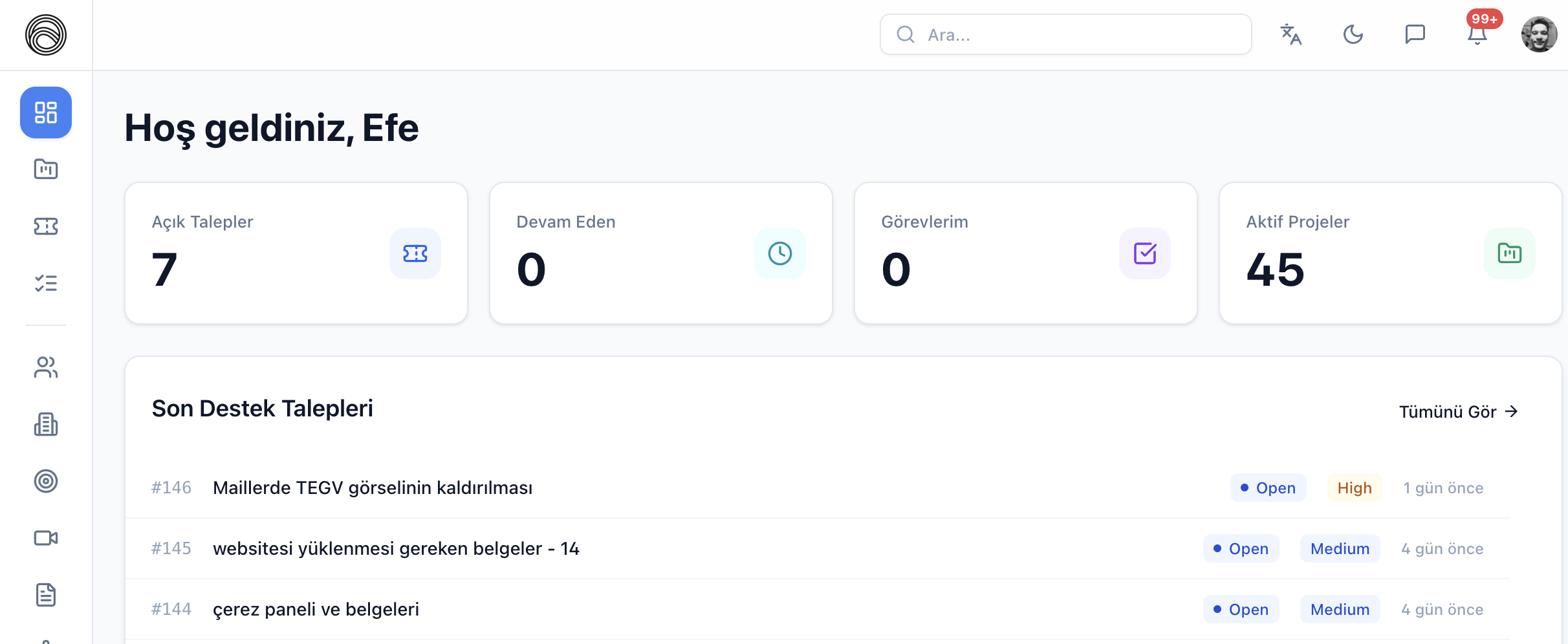Click the Open status badge on ticket #146
1568x644 pixels.
1269,488
